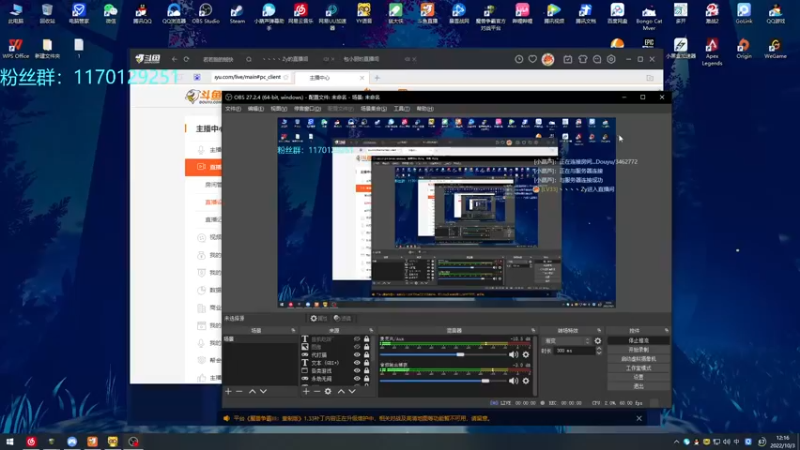
Task: Move selected source down in sources list
Action: click(352, 391)
